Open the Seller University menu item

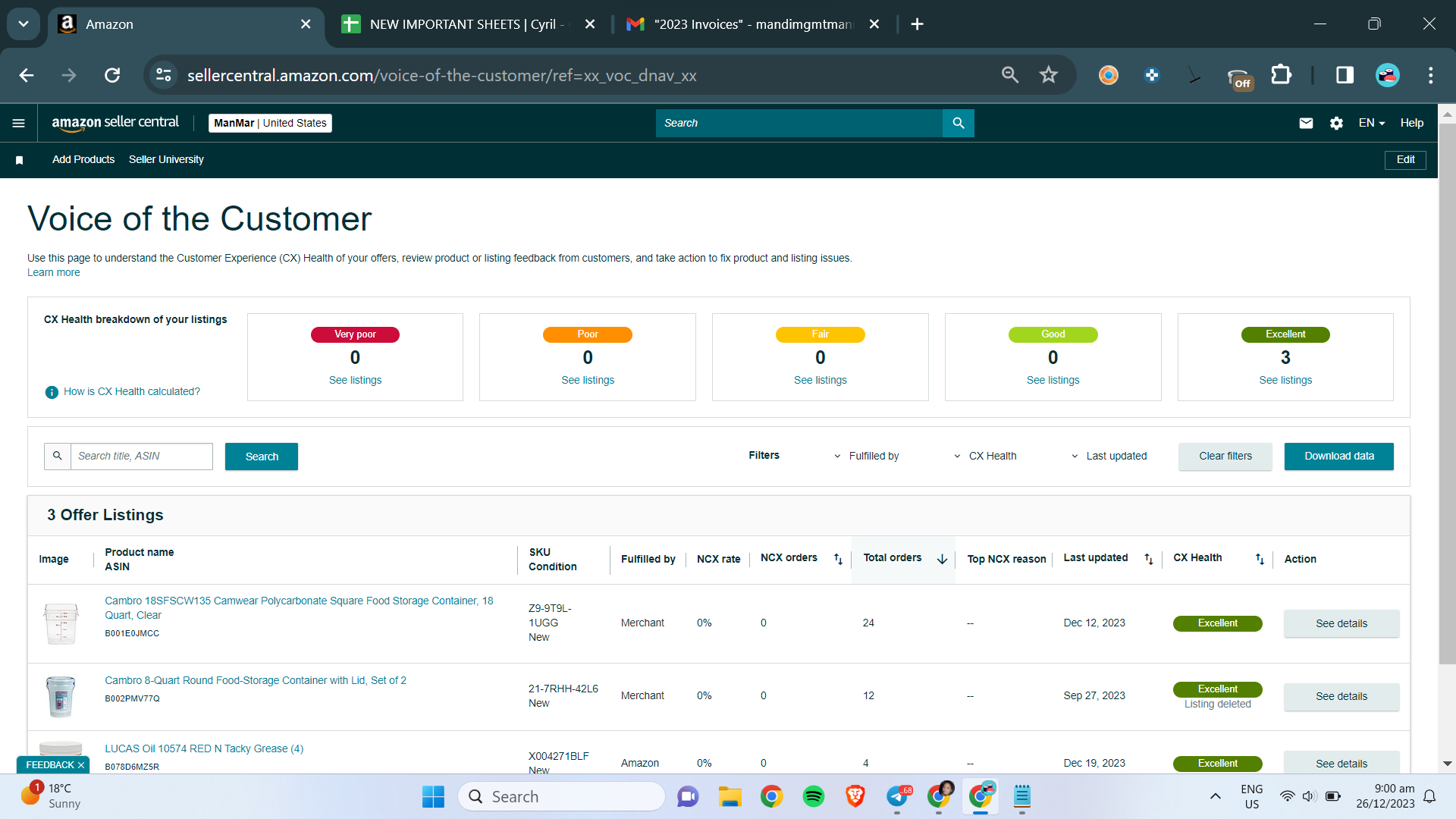(x=166, y=160)
